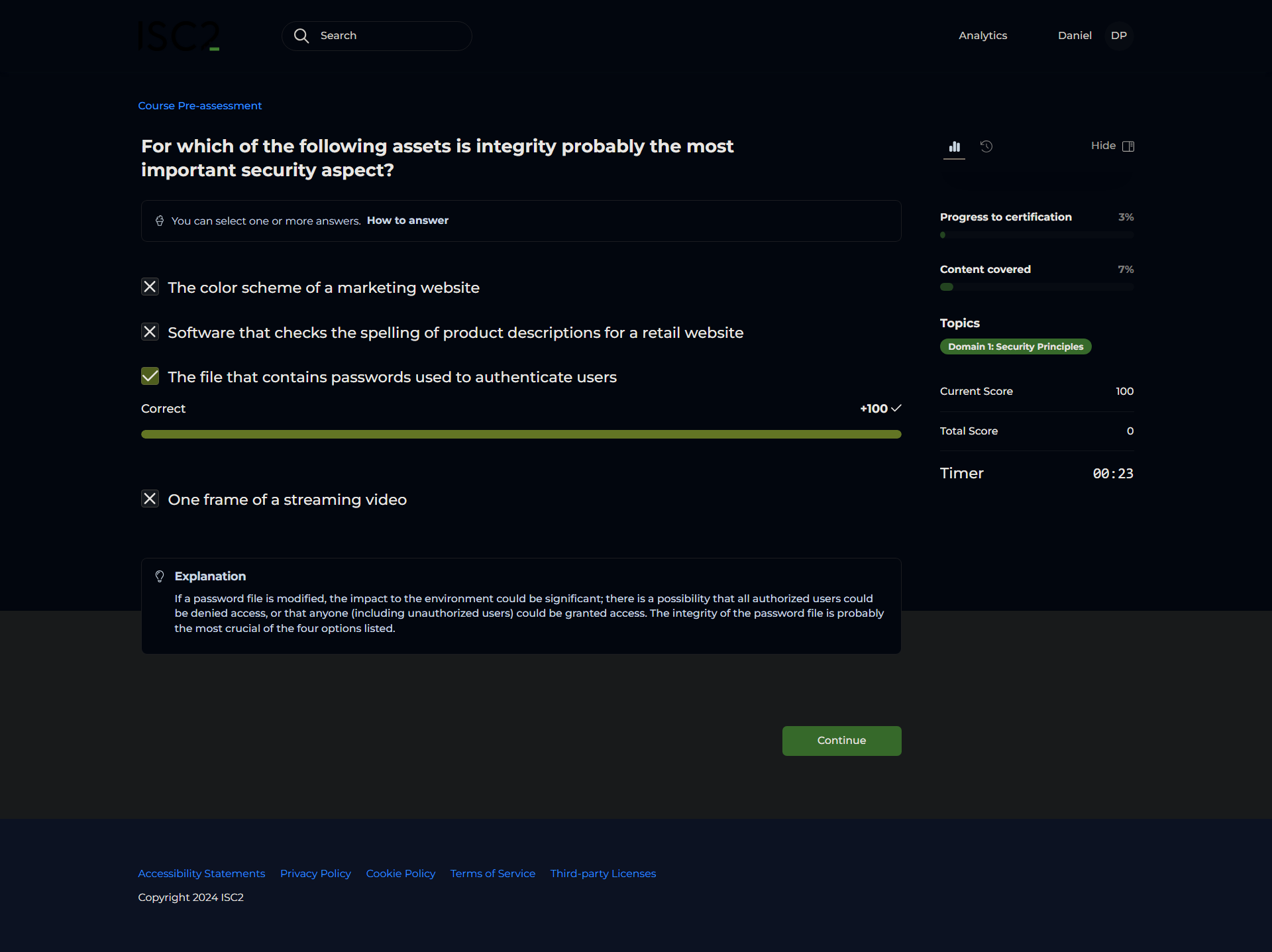The width and height of the screenshot is (1272, 952).
Task: Click the Content covered progress bar
Action: (1036, 287)
